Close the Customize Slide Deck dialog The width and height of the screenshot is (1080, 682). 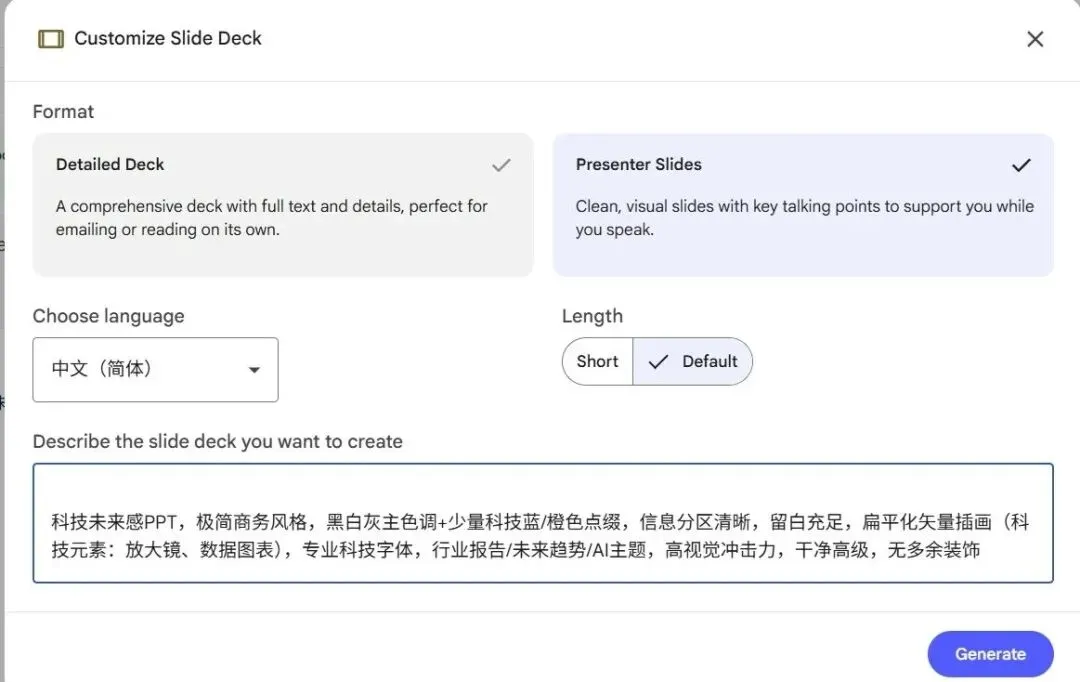(x=1035, y=39)
